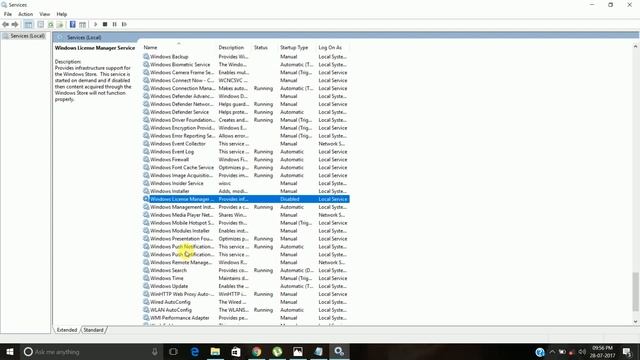Click the Start Service play icon
Viewport: 640px width, 360px height.
click(96, 24)
